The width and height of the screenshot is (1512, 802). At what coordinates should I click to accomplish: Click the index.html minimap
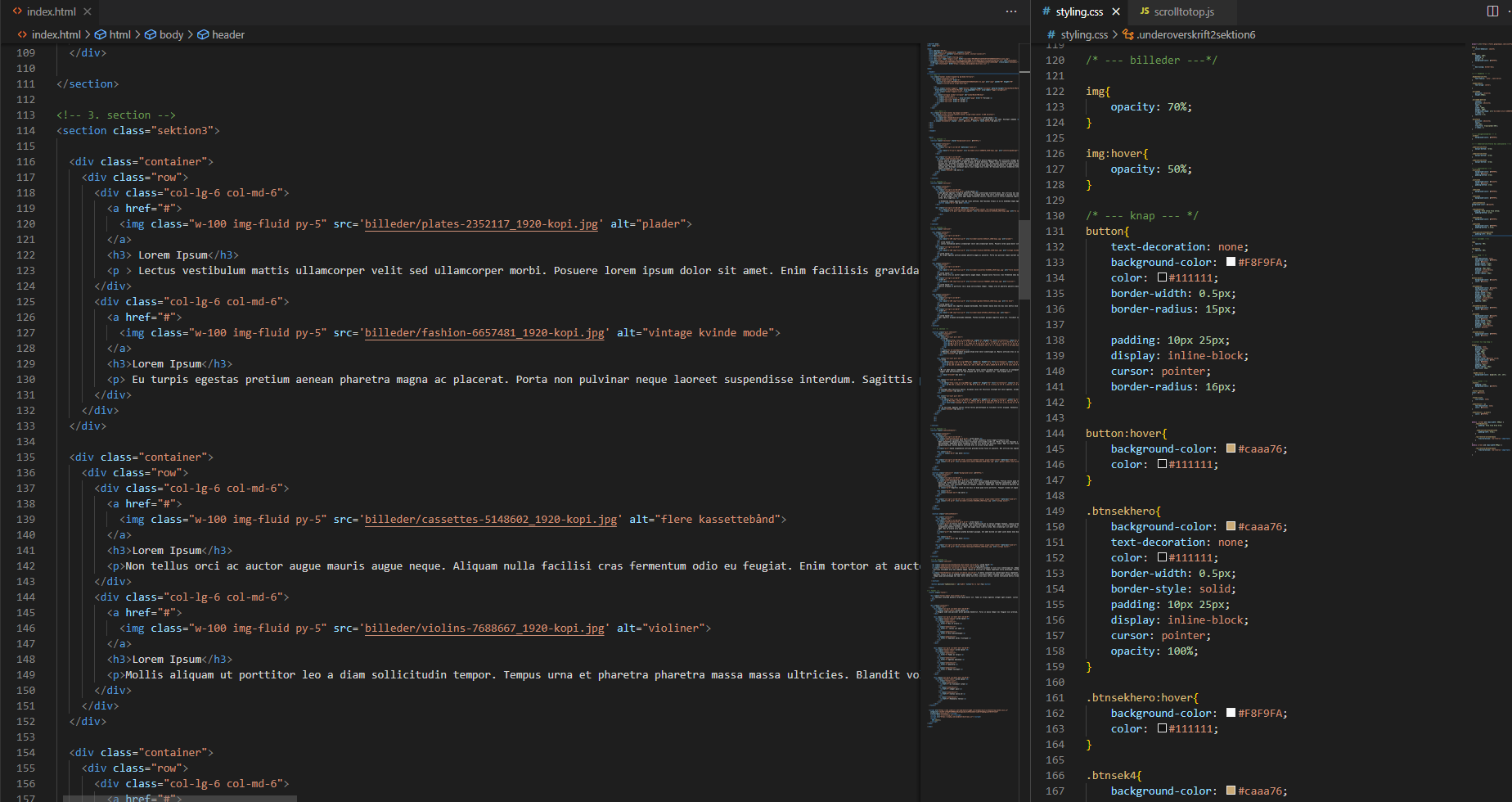pos(973,385)
